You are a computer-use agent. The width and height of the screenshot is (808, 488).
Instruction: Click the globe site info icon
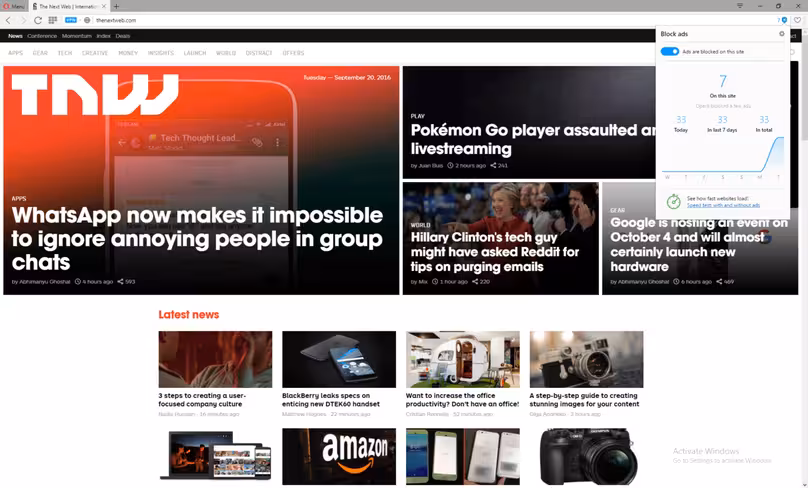pos(87,20)
